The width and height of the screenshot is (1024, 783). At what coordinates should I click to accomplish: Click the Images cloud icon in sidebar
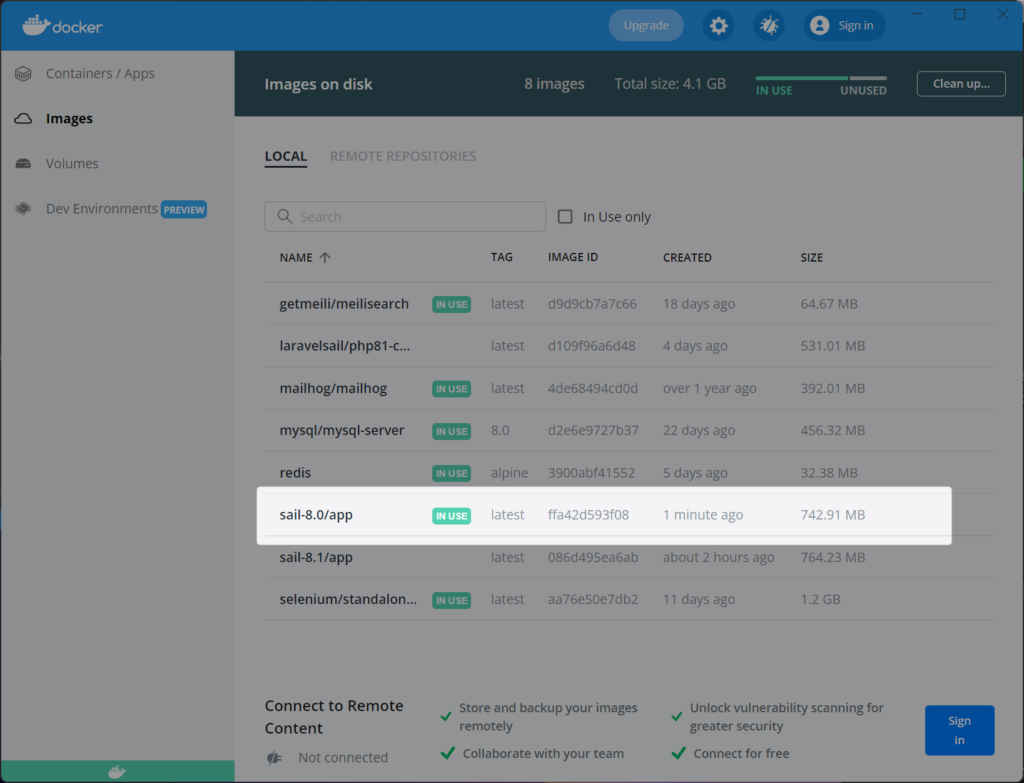pyautogui.click(x=24, y=119)
